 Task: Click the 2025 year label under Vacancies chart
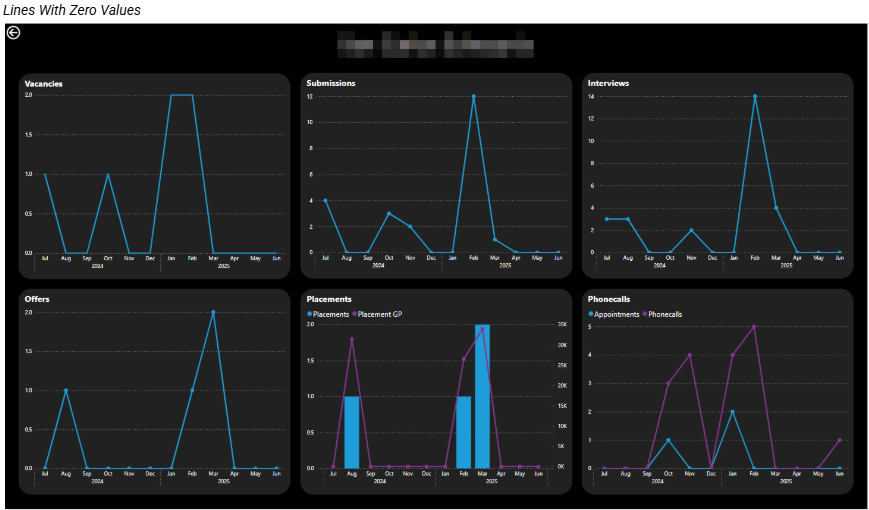pyautogui.click(x=224, y=266)
